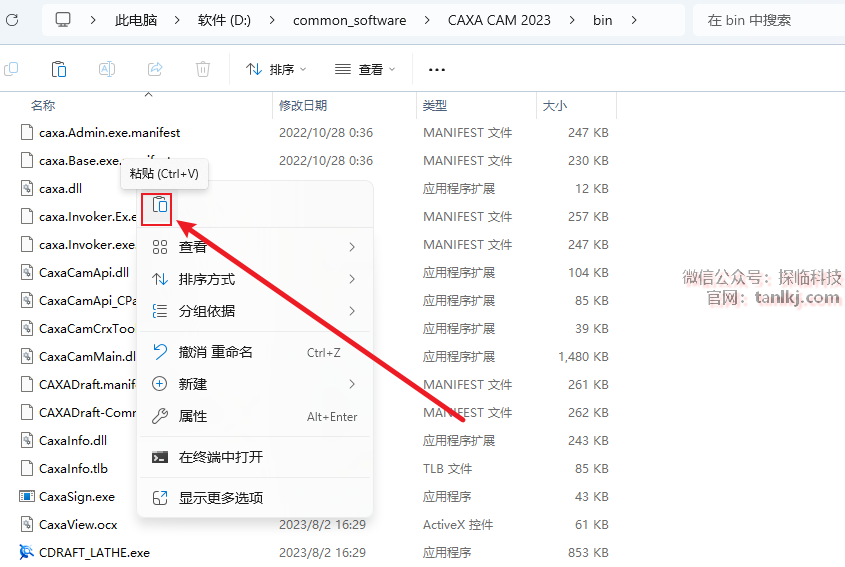Choose 属性 in the context menu
The image size is (845, 567).
coord(255,416)
